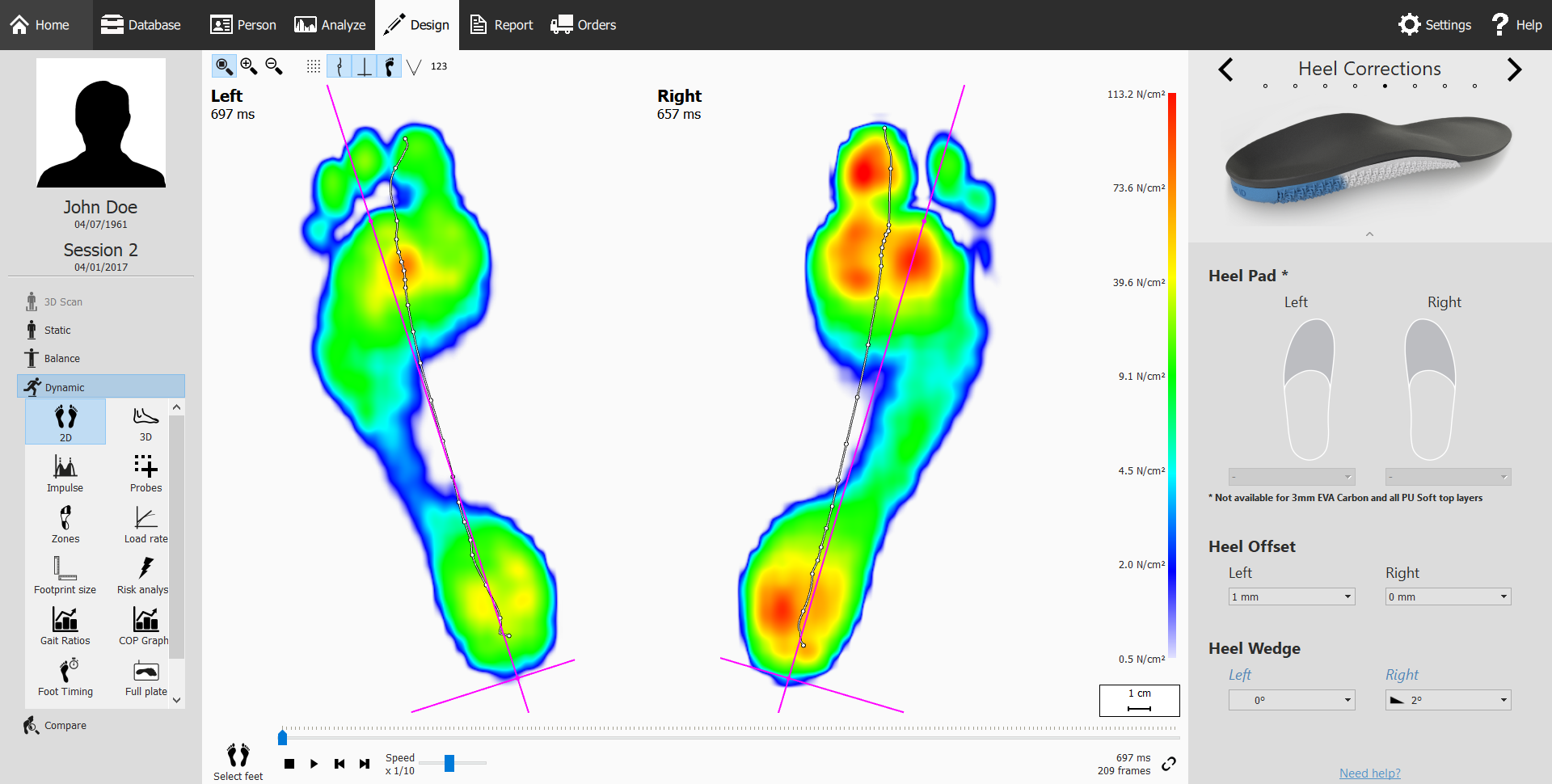The width and height of the screenshot is (1552, 784).
Task: Select the Probes tool
Action: 145,473
